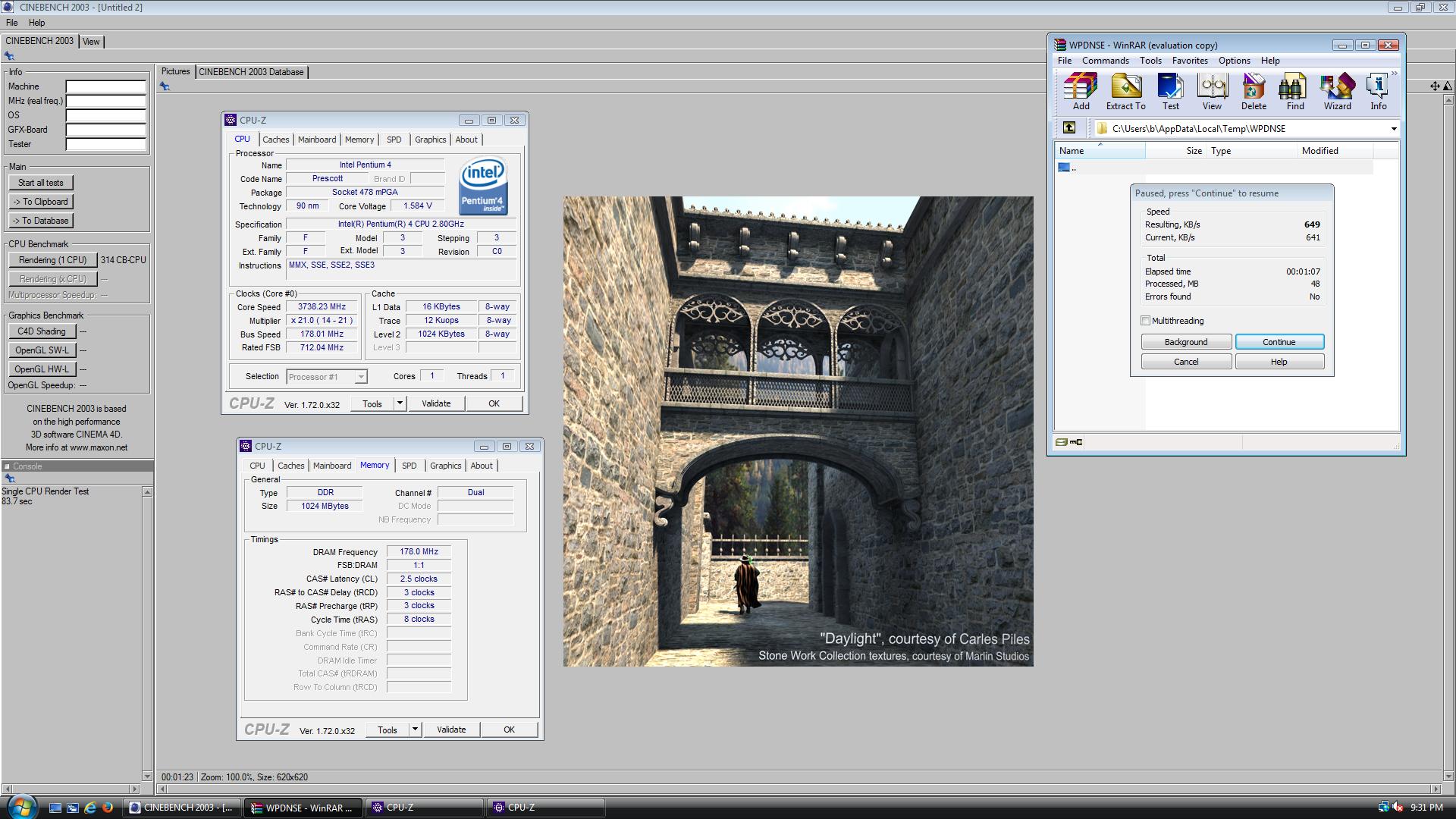Image resolution: width=1456 pixels, height=819 pixels.
Task: Click the parent folder '..' entry in WinRAR
Action: coord(1066,168)
